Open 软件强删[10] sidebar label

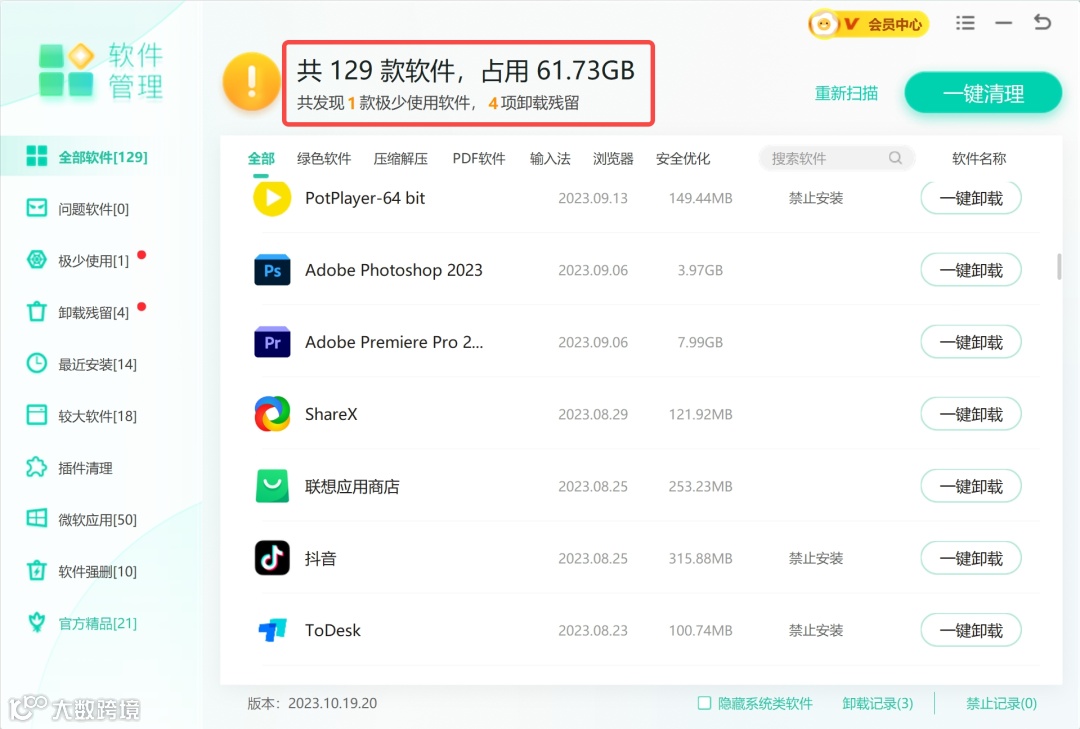[97, 571]
